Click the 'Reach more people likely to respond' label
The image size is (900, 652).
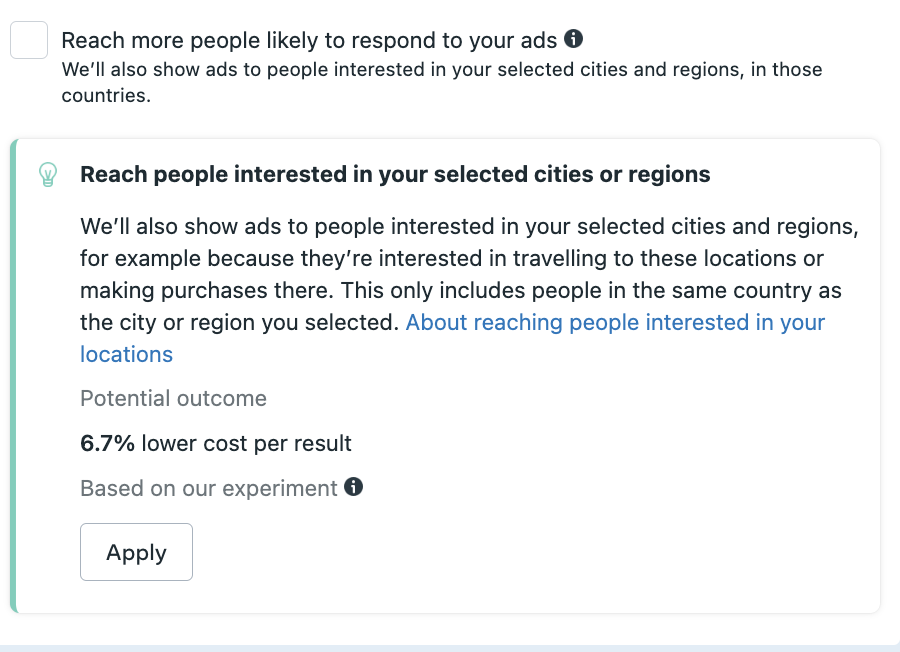pos(309,41)
